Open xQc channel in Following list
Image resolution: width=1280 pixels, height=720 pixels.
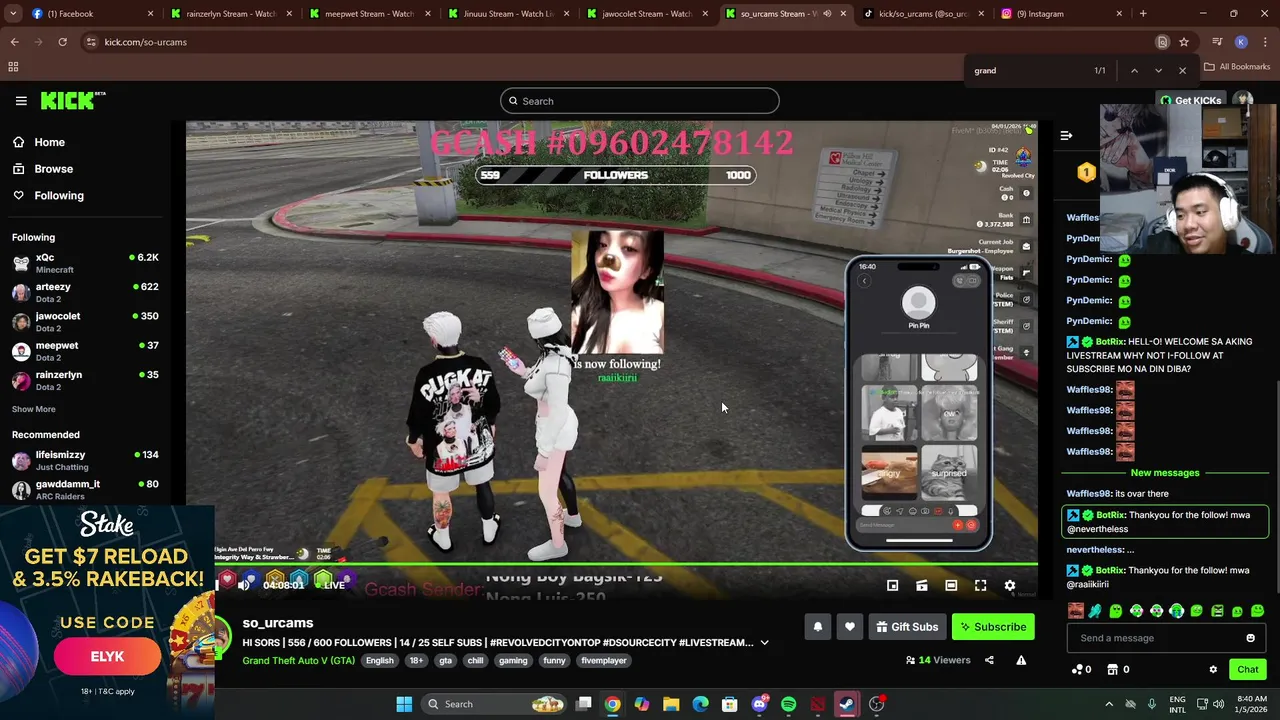pos(85,263)
